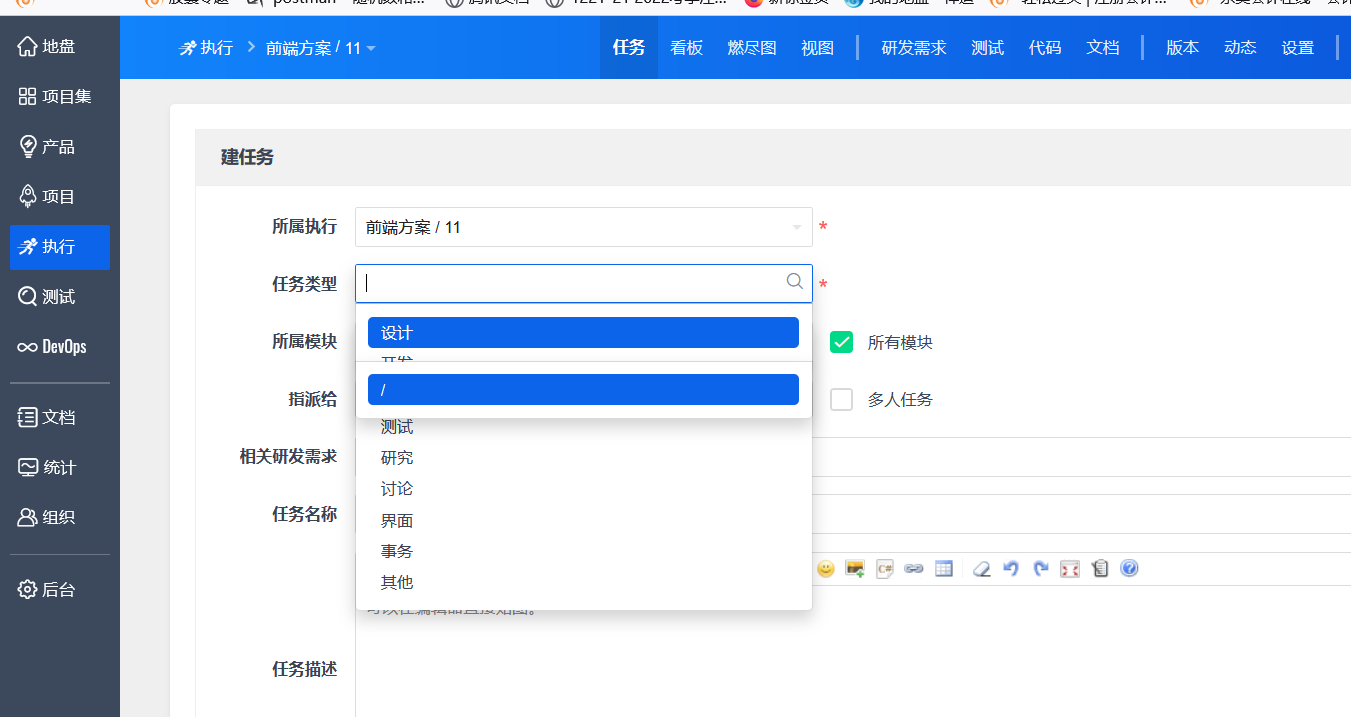Choose 测试 option in task type list
The width and height of the screenshot is (1351, 717).
[397, 428]
